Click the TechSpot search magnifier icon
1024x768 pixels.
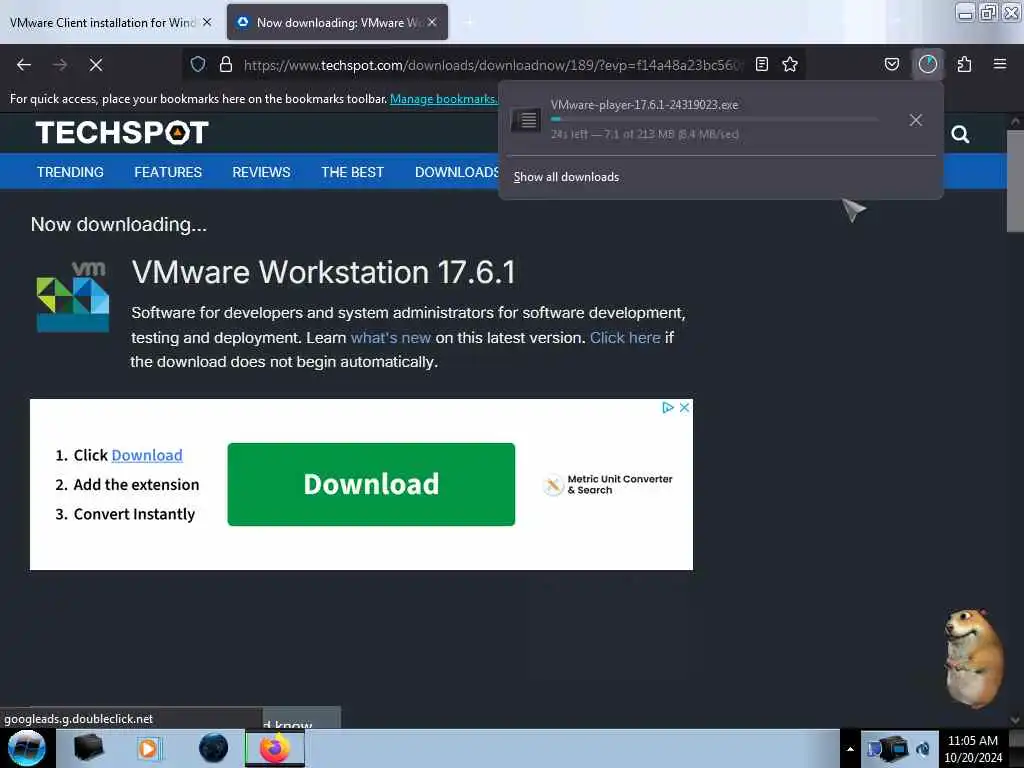pos(960,134)
